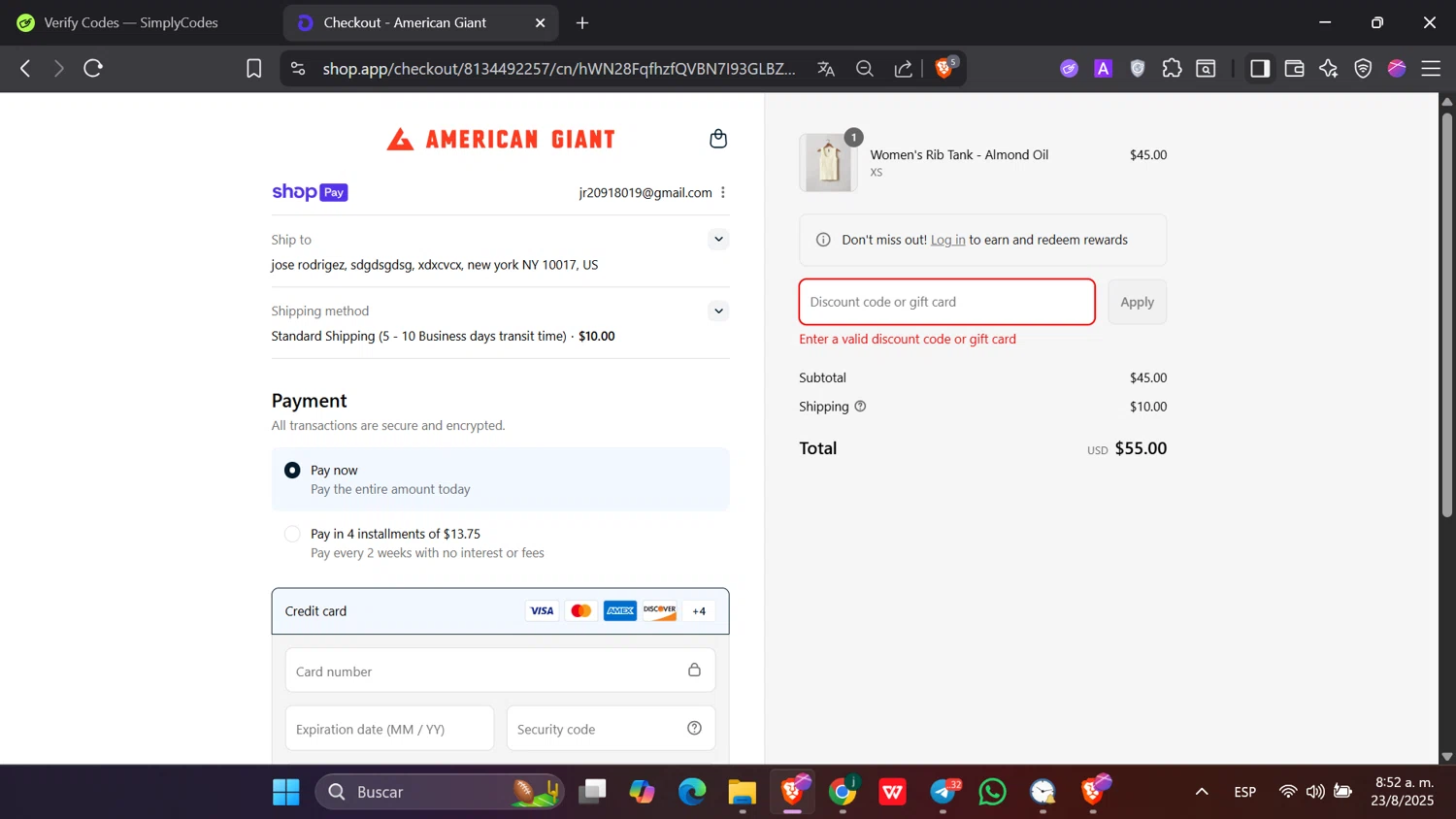Click the Women's Rib Tank product thumbnail
Viewport: 1456px width, 819px height.
(828, 162)
